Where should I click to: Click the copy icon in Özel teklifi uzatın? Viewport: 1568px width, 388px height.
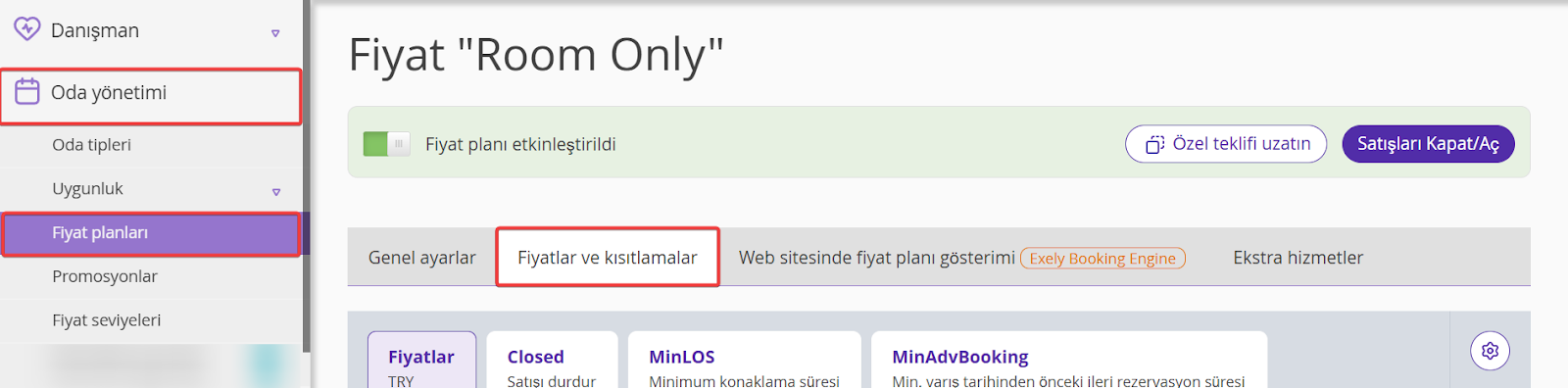pyautogui.click(x=1154, y=144)
